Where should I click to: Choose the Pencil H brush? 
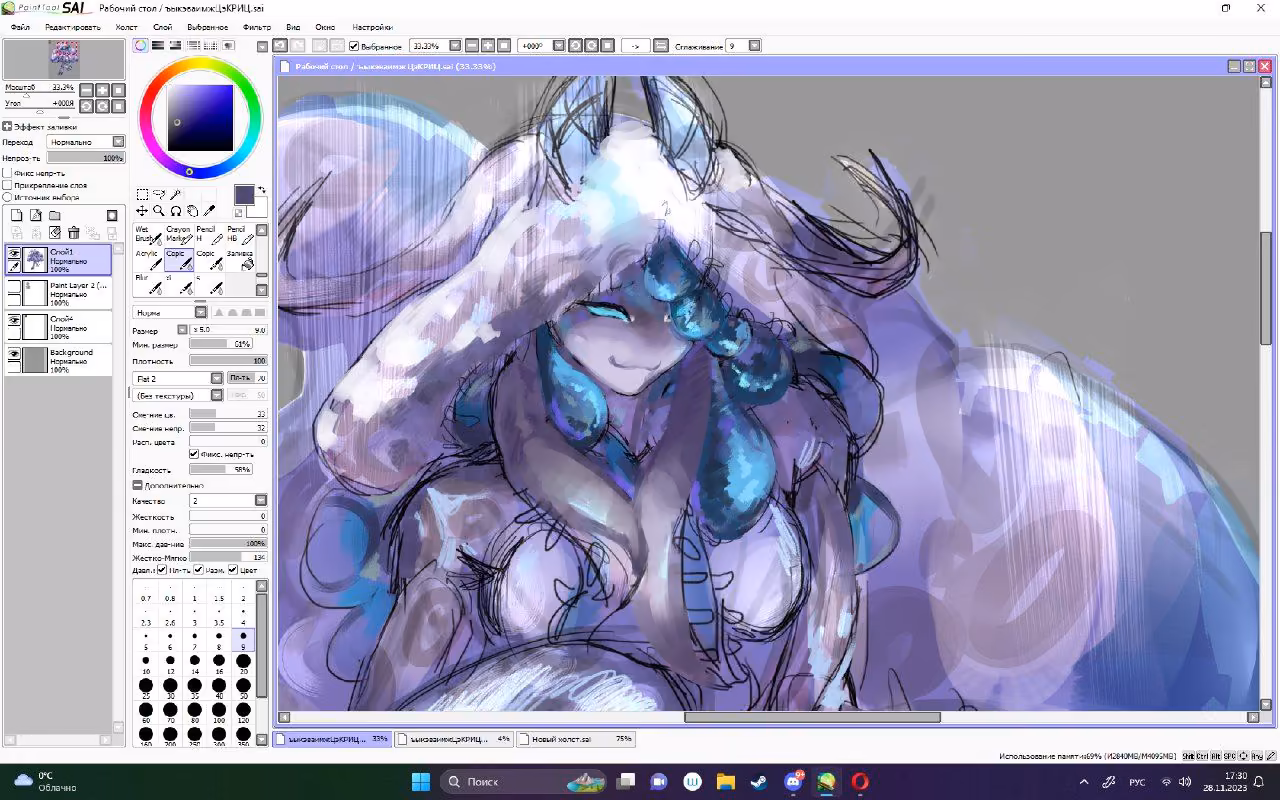coord(209,235)
